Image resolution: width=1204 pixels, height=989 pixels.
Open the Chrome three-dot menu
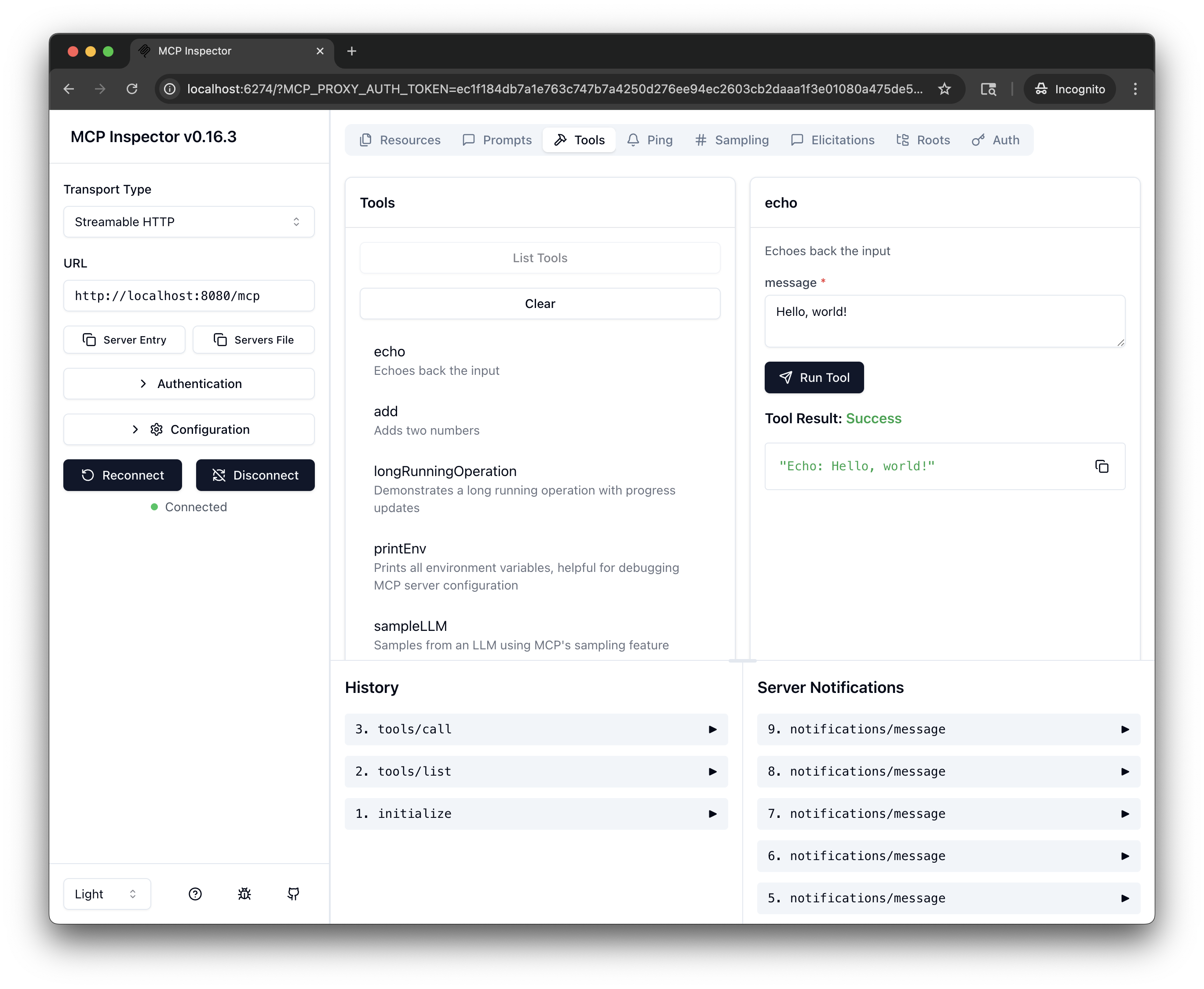click(1135, 89)
